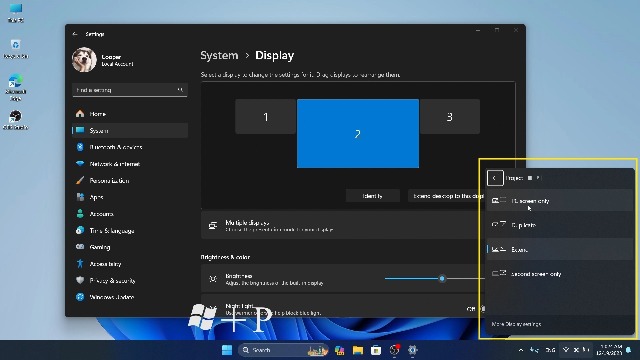This screenshot has width=640, height=360.
Task: Open the colorful app icon beside taskbar Search
Action: [339, 350]
